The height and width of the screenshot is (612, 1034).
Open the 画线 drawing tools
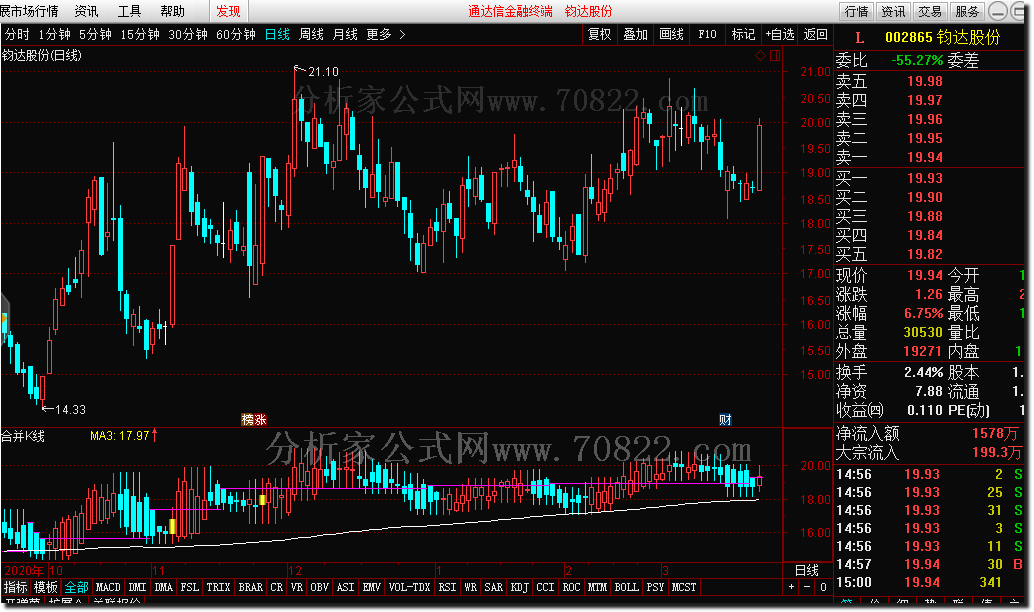point(671,34)
